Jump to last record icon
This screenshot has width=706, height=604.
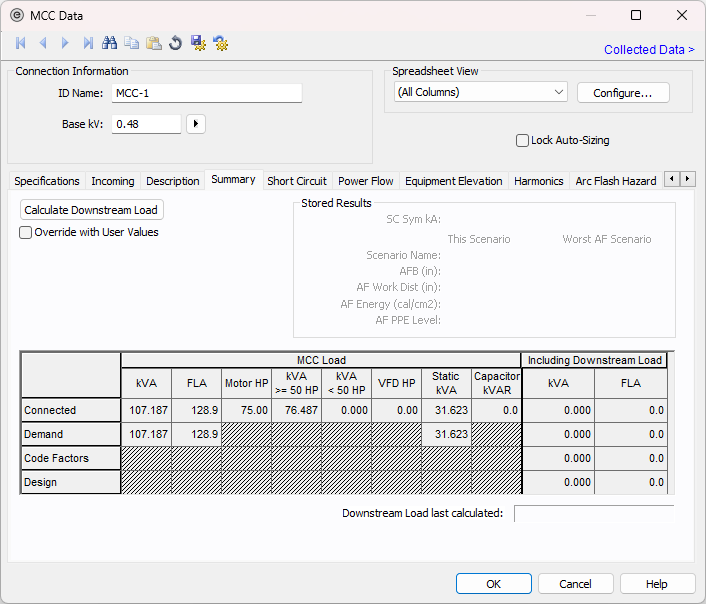pos(88,43)
